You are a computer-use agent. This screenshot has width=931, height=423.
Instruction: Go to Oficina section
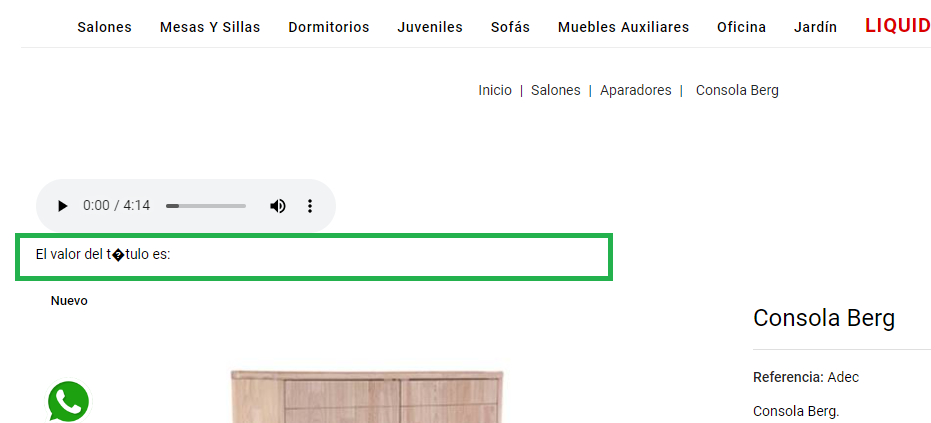742,27
